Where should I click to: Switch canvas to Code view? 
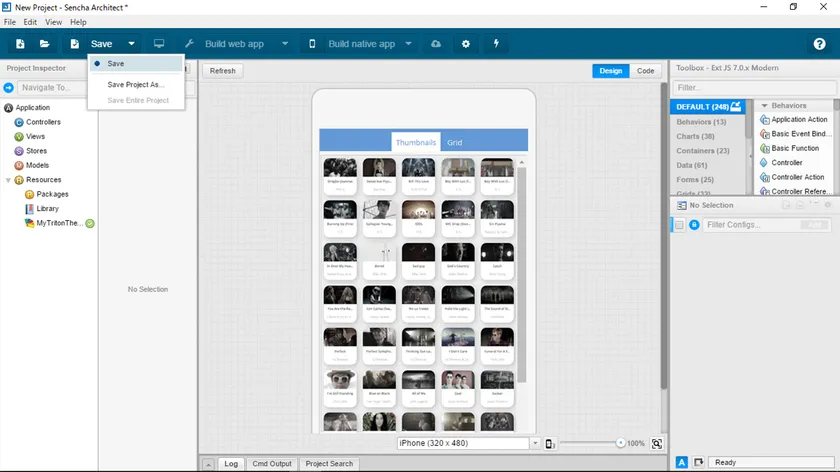click(x=645, y=71)
